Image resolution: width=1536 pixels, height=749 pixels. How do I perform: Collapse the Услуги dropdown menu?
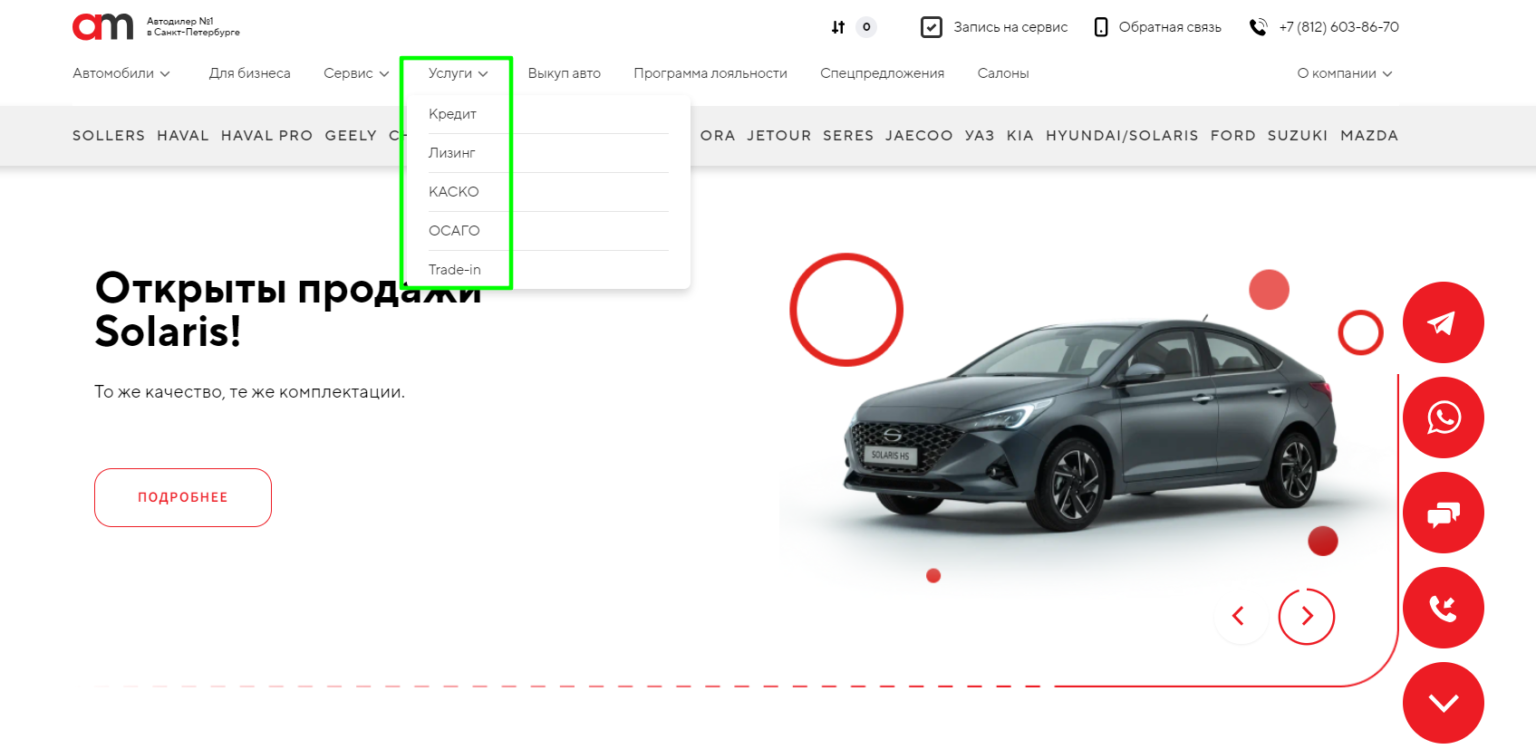point(458,73)
